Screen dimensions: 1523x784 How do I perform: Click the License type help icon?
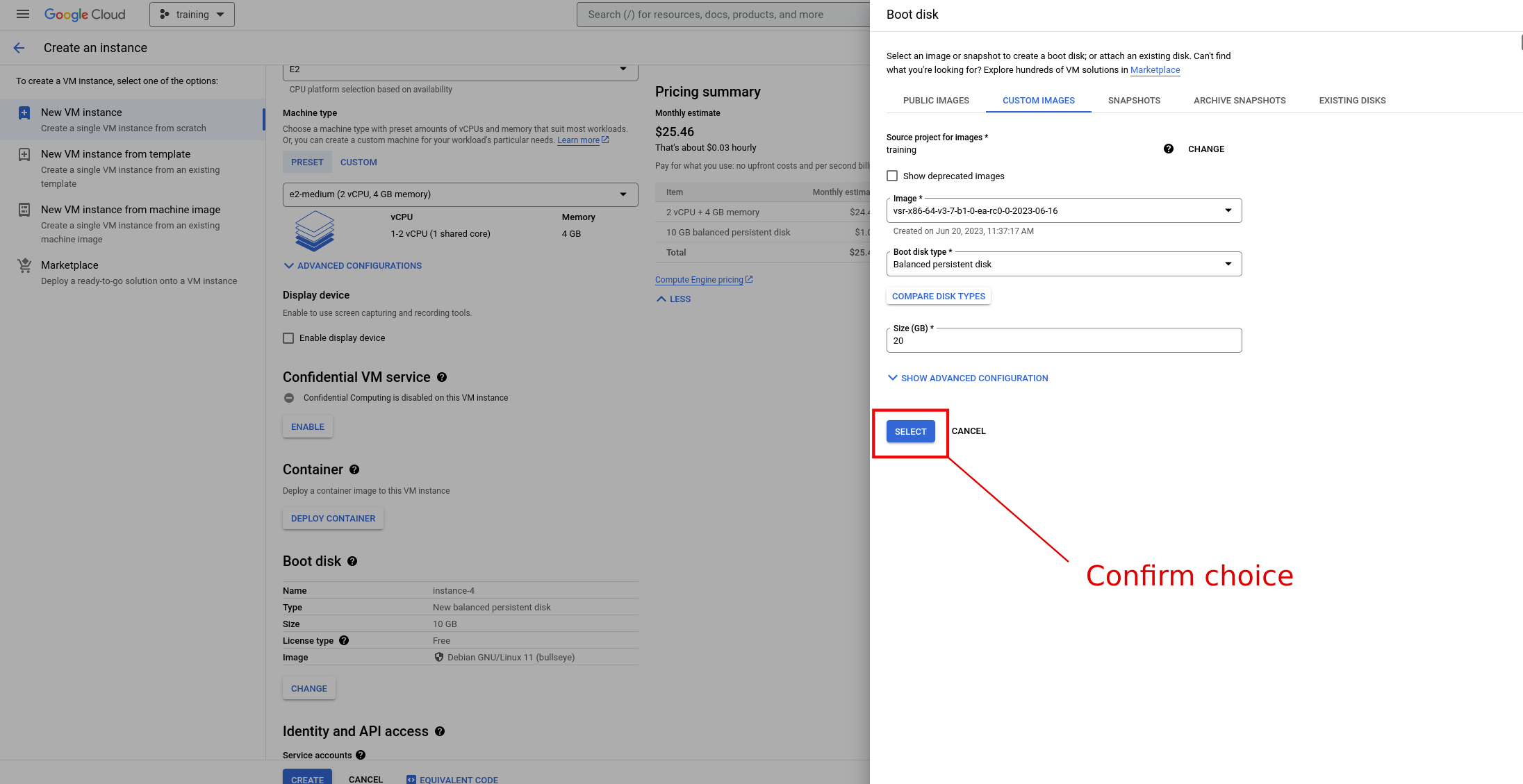click(344, 640)
